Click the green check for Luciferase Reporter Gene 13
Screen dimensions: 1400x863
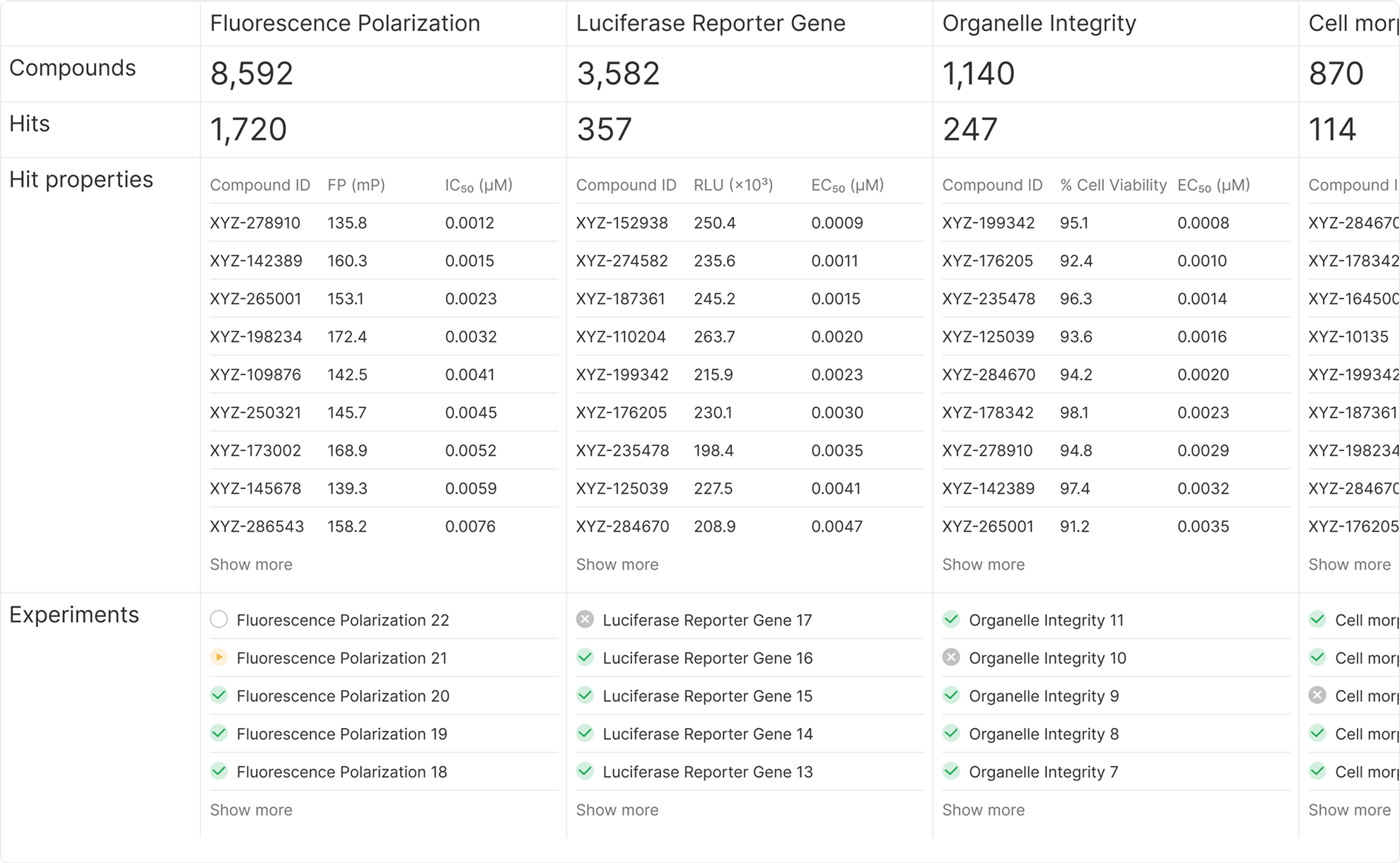pyautogui.click(x=585, y=771)
